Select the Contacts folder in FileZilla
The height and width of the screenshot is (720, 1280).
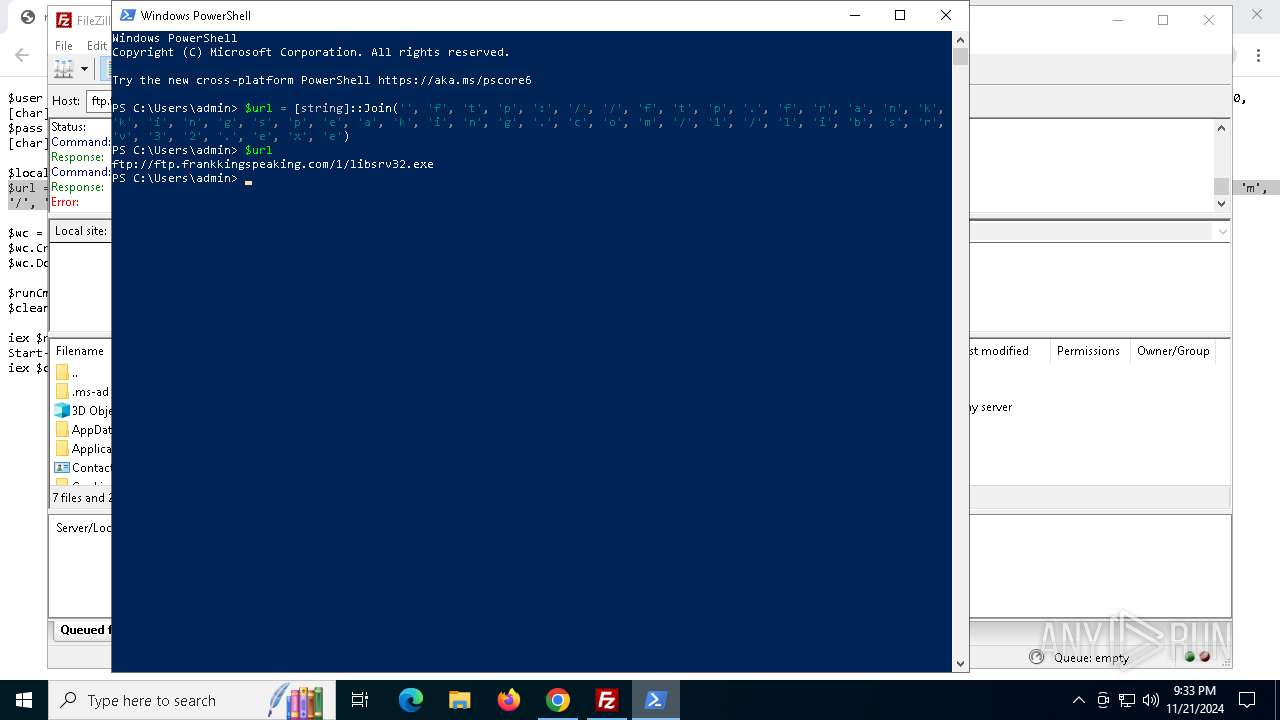(x=82, y=467)
